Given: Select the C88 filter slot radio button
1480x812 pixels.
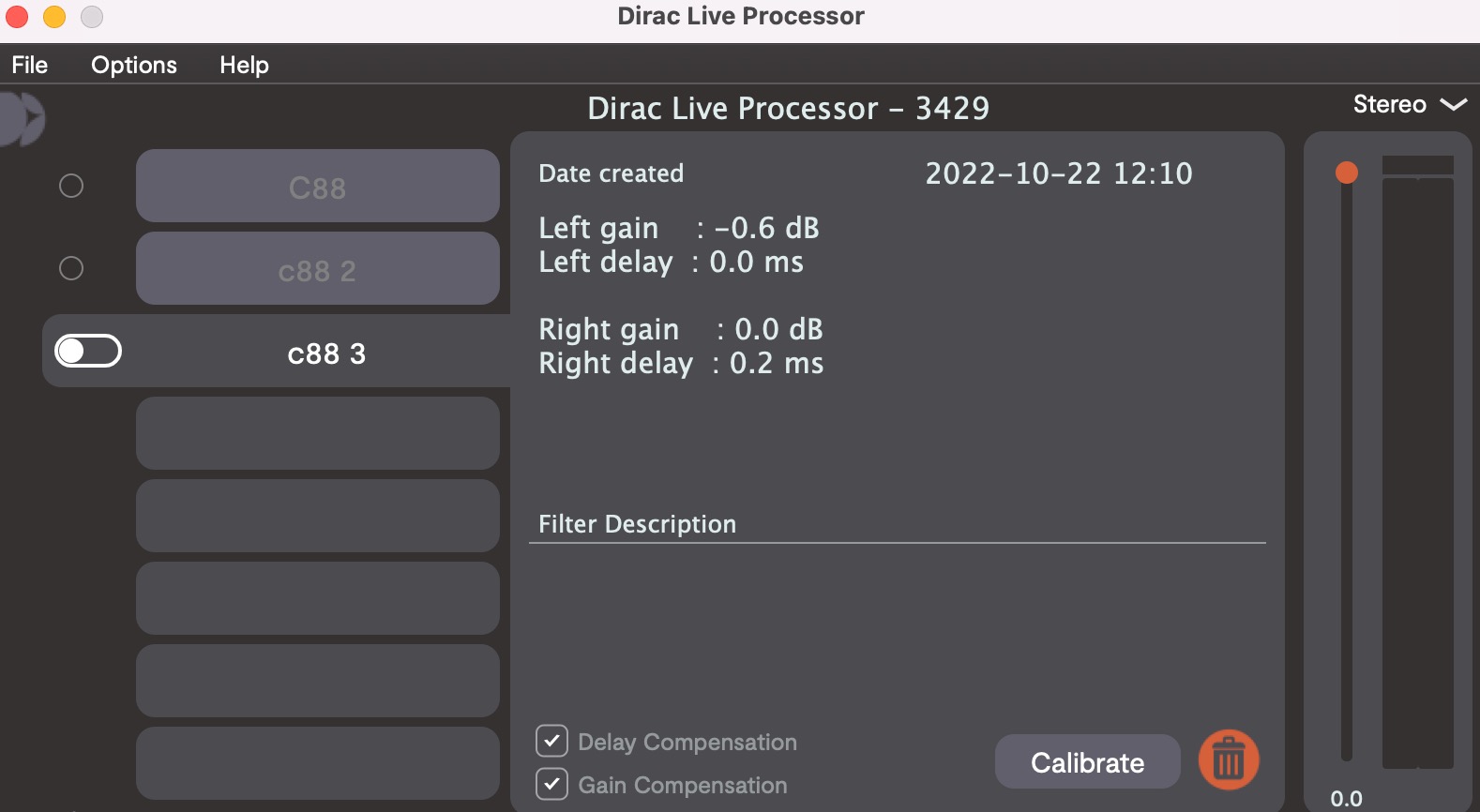Looking at the screenshot, I should point(71,186).
